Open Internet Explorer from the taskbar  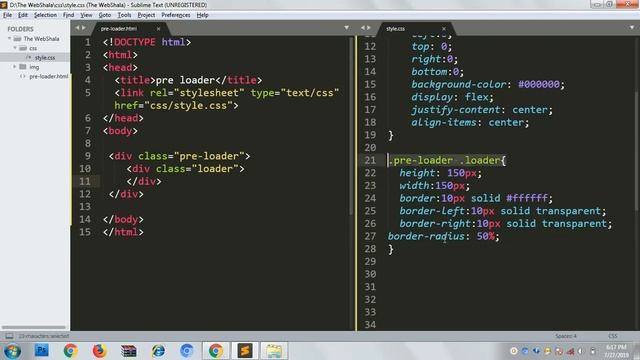[158, 351]
